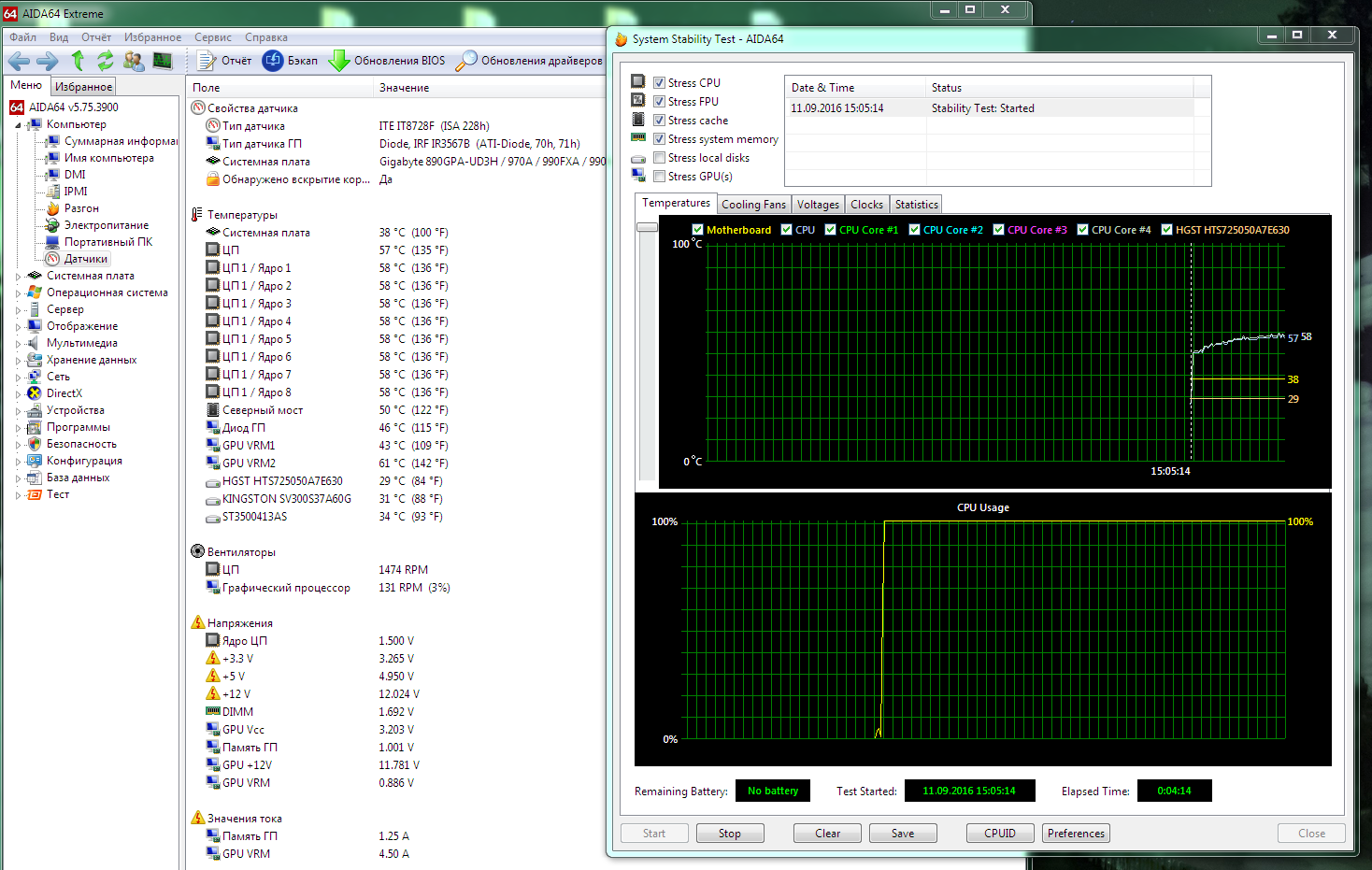The width and height of the screenshot is (1372, 870).
Task: Select the Разгон flame icon in tree
Action: [x=53, y=208]
